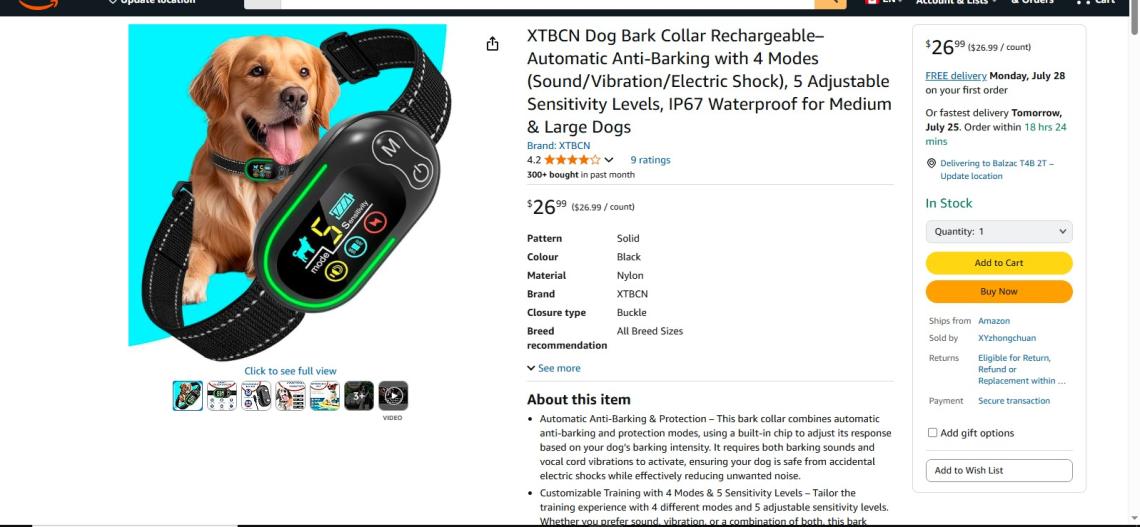Image resolution: width=1140 pixels, height=527 pixels.
Task: Click the Add to Wish List button
Action: pos(998,470)
